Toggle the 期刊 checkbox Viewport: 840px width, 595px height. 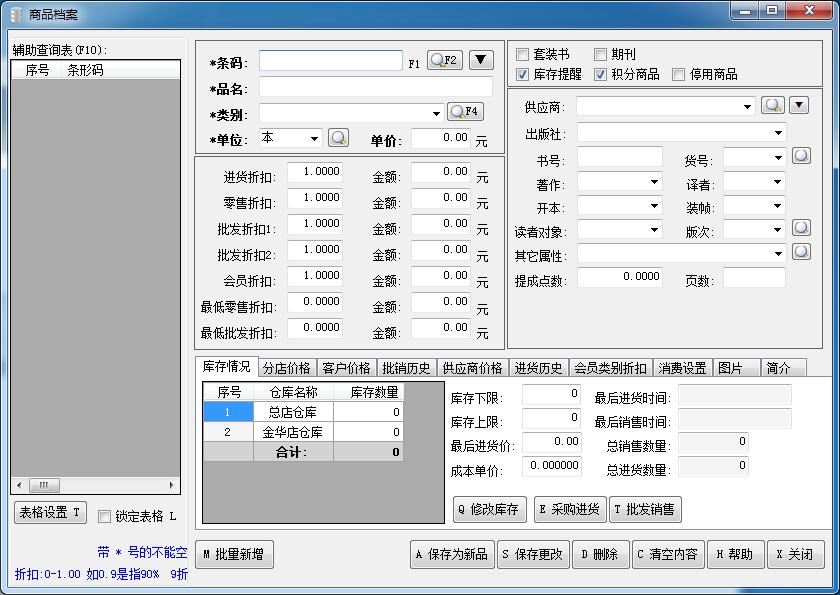(600, 54)
